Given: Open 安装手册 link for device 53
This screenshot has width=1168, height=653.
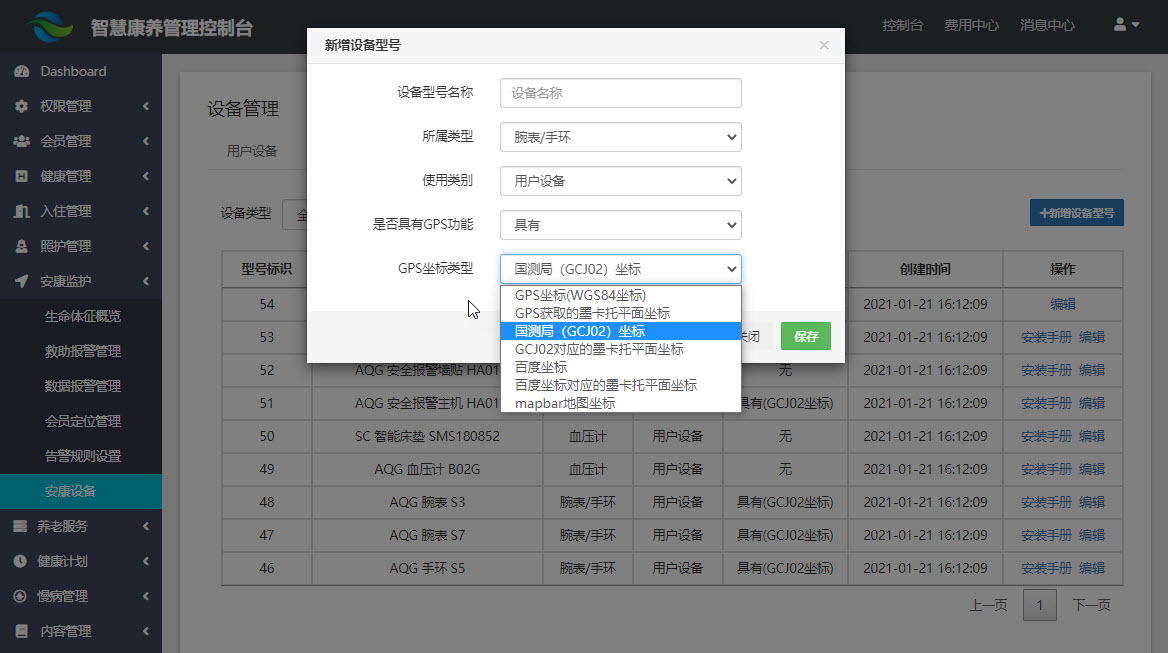Looking at the screenshot, I should pyautogui.click(x=1045, y=337).
